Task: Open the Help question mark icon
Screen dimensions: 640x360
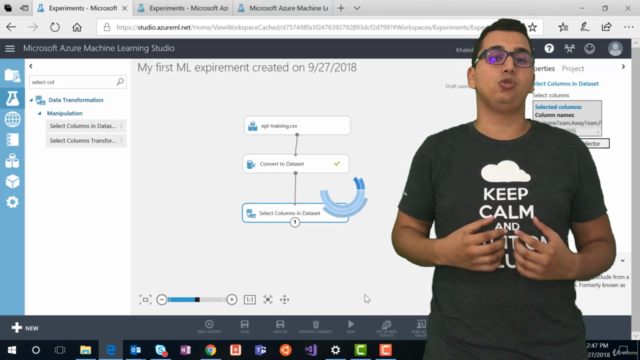Action: [x=549, y=49]
